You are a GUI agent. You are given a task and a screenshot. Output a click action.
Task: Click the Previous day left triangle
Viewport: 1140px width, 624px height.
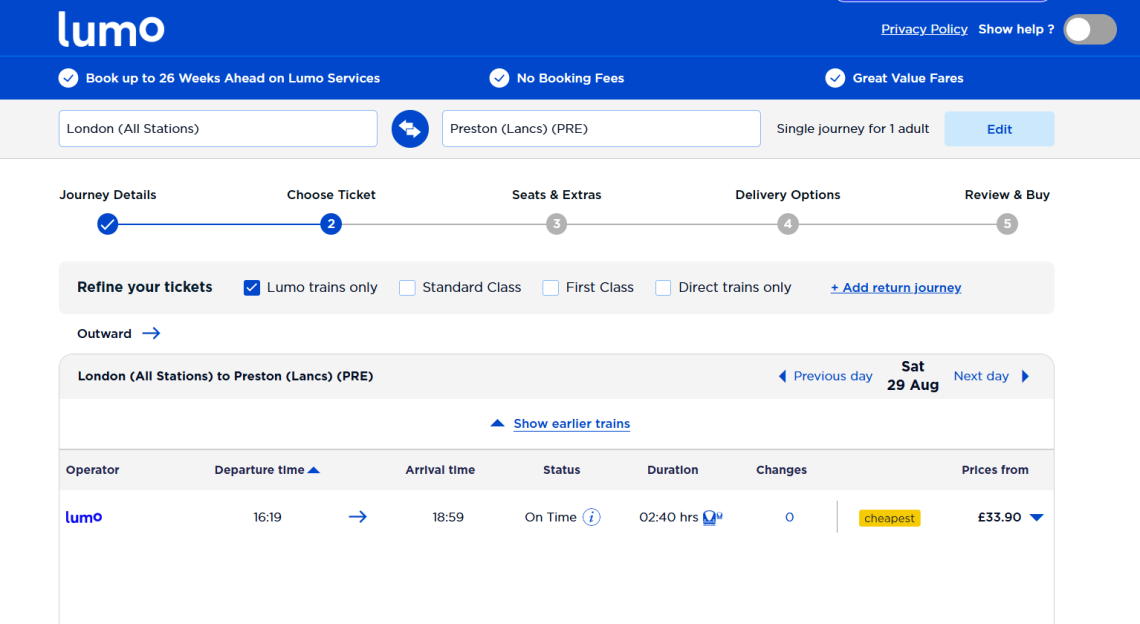pos(782,376)
